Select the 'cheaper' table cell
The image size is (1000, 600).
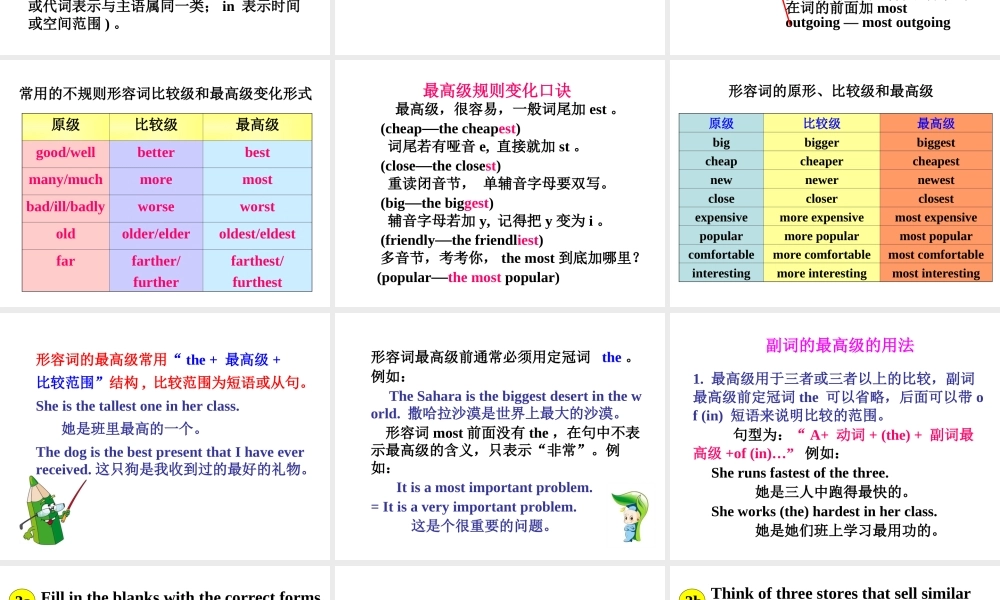[x=821, y=161]
